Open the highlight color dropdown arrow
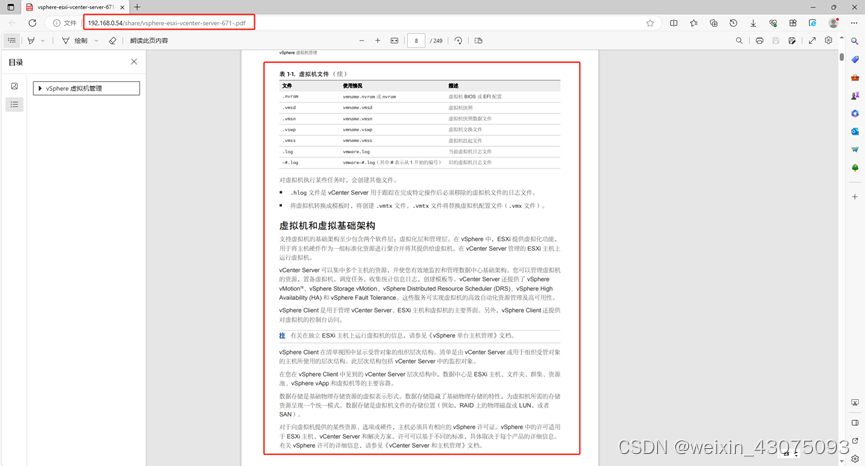 [43, 40]
